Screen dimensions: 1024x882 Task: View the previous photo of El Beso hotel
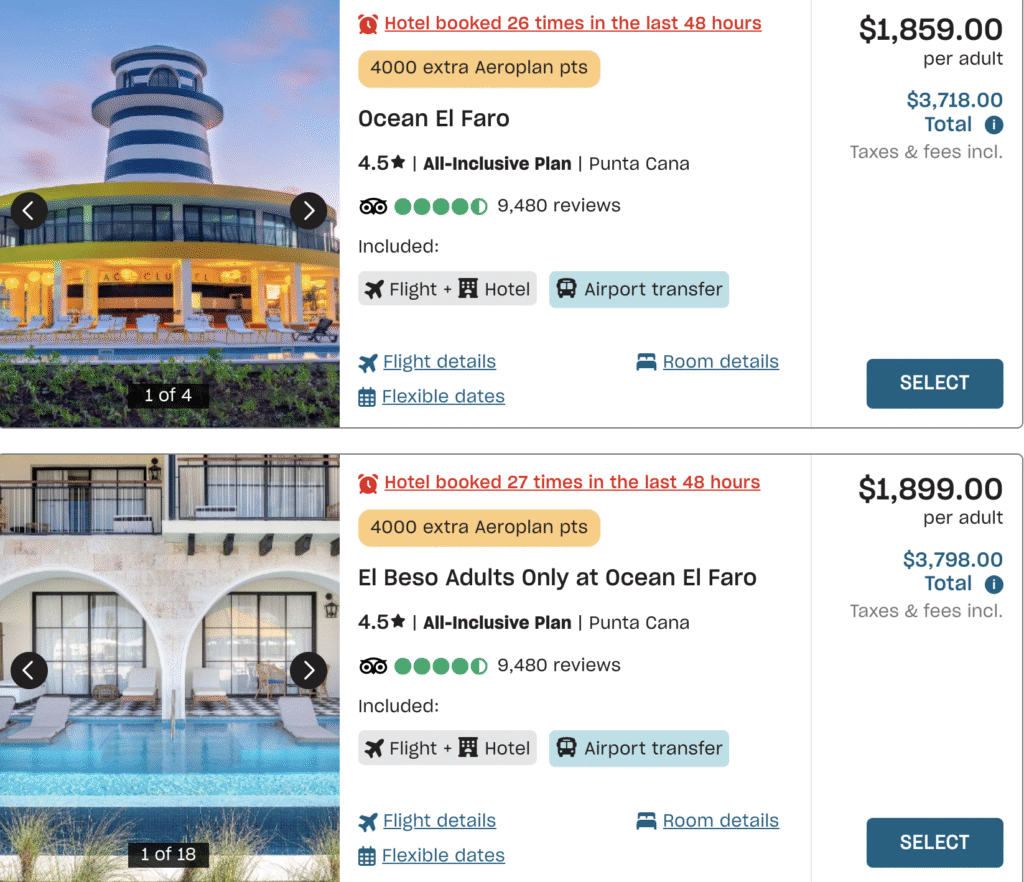point(28,670)
